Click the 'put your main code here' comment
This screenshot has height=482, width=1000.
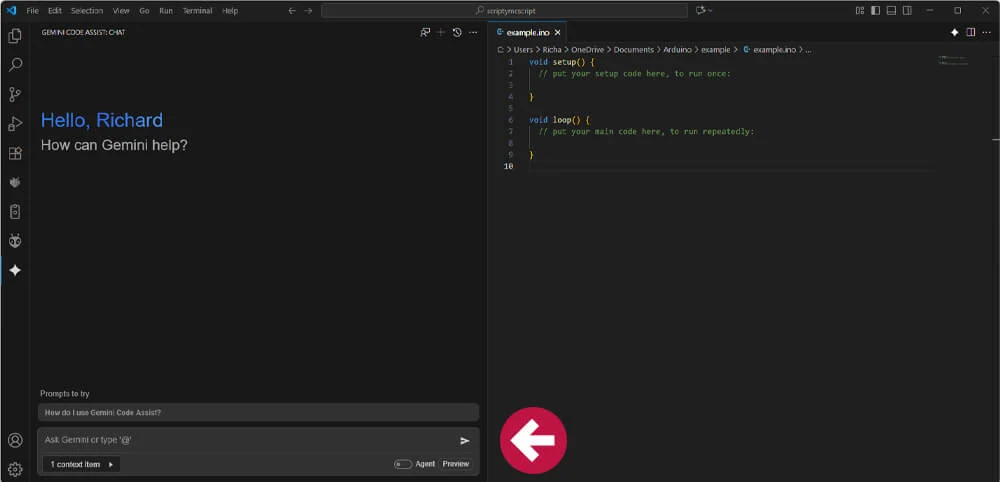pyautogui.click(x=646, y=132)
